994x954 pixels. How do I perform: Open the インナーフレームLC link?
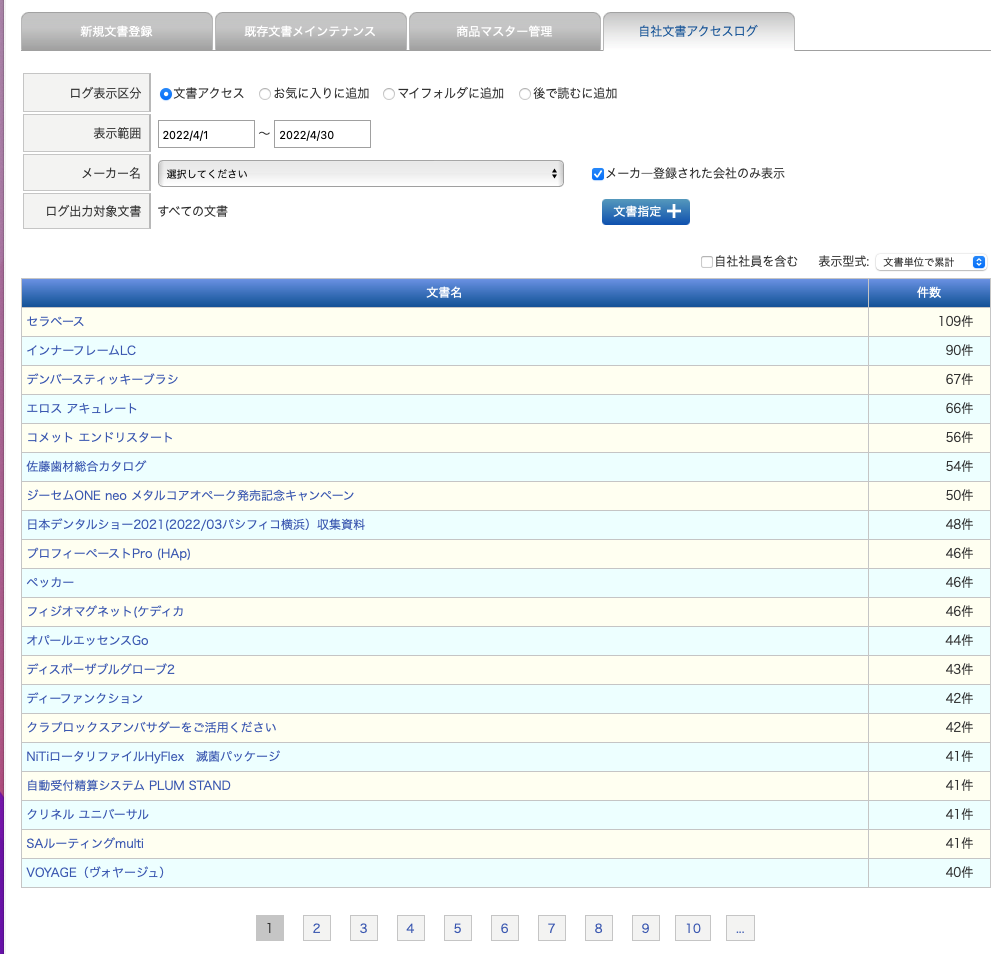click(x=81, y=351)
